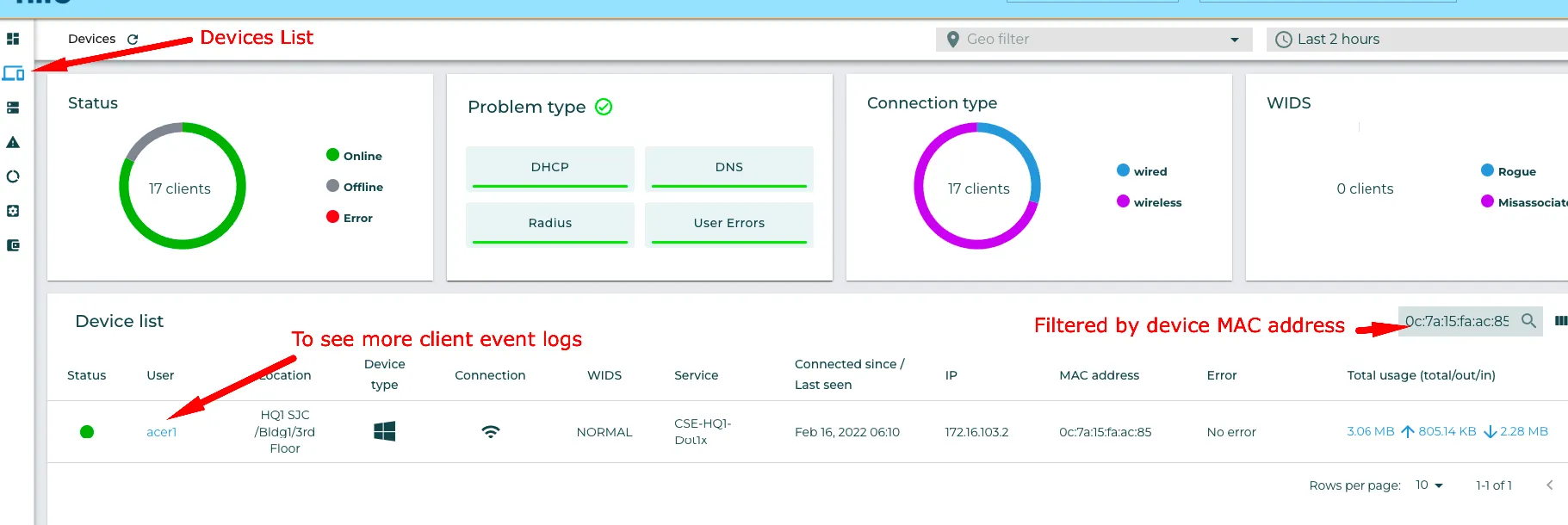1568x525 pixels.
Task: Filter problems by DHCP
Action: click(550, 168)
